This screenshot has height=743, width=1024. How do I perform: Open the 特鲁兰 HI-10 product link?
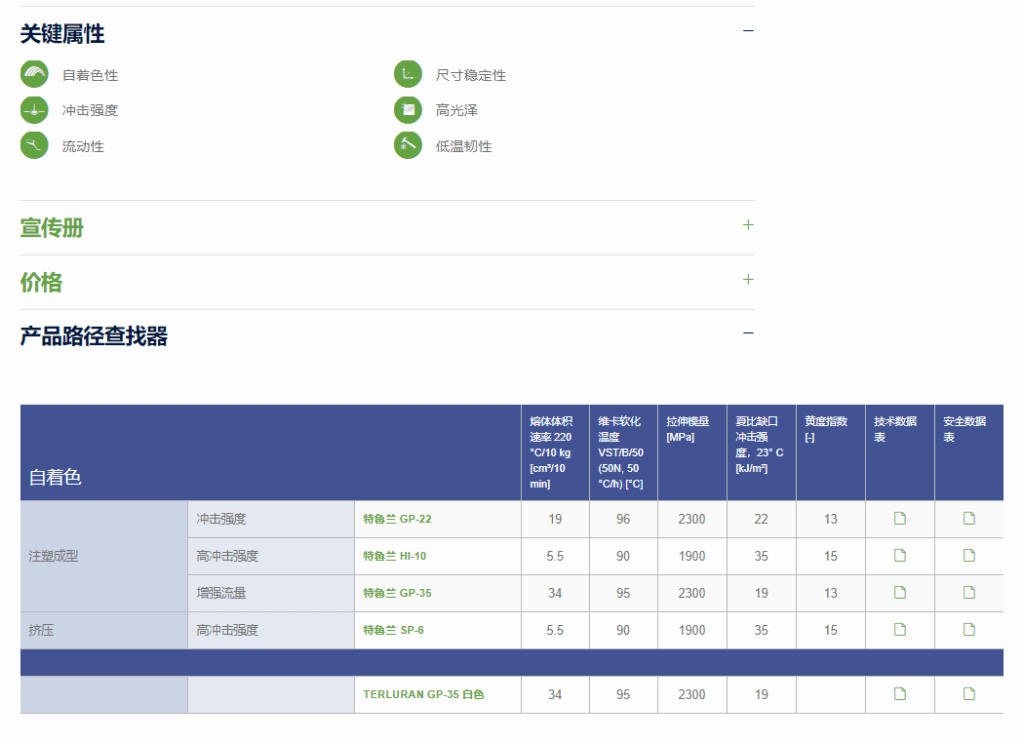point(394,556)
